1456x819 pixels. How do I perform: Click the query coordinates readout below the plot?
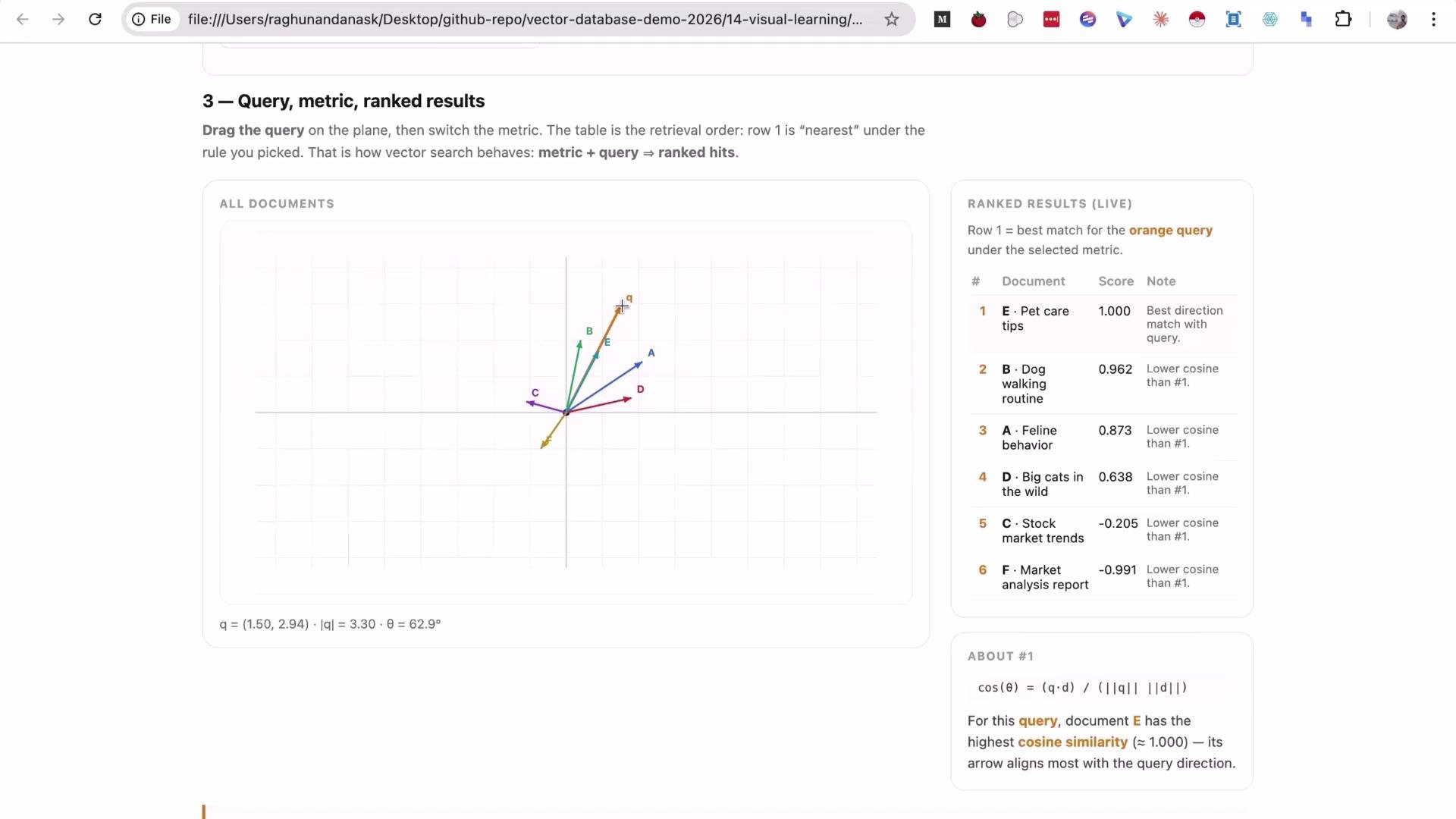tap(330, 624)
